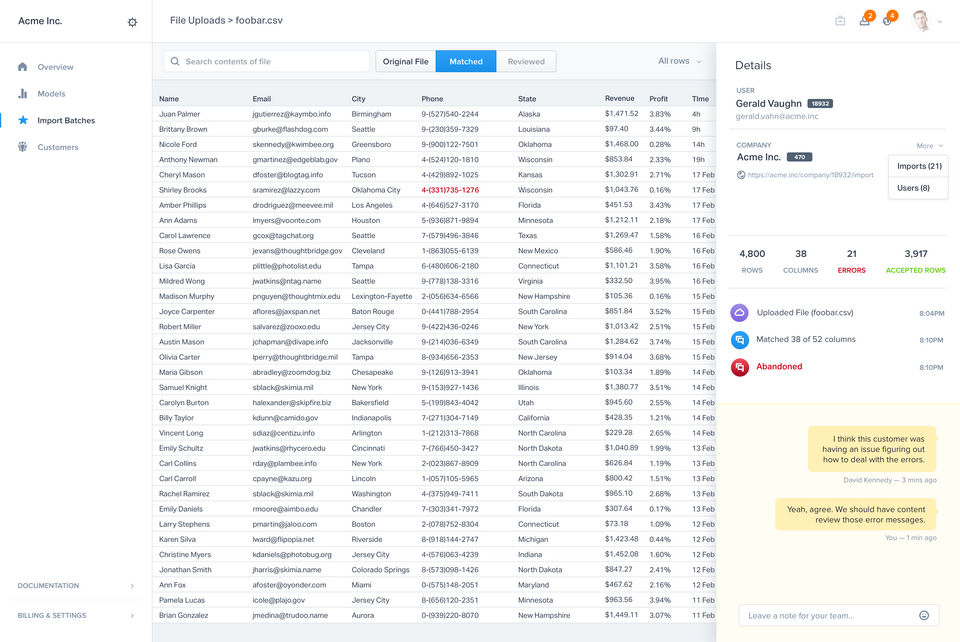The height and width of the screenshot is (642, 960).
Task: Click the company badge 470
Action: click(x=799, y=157)
